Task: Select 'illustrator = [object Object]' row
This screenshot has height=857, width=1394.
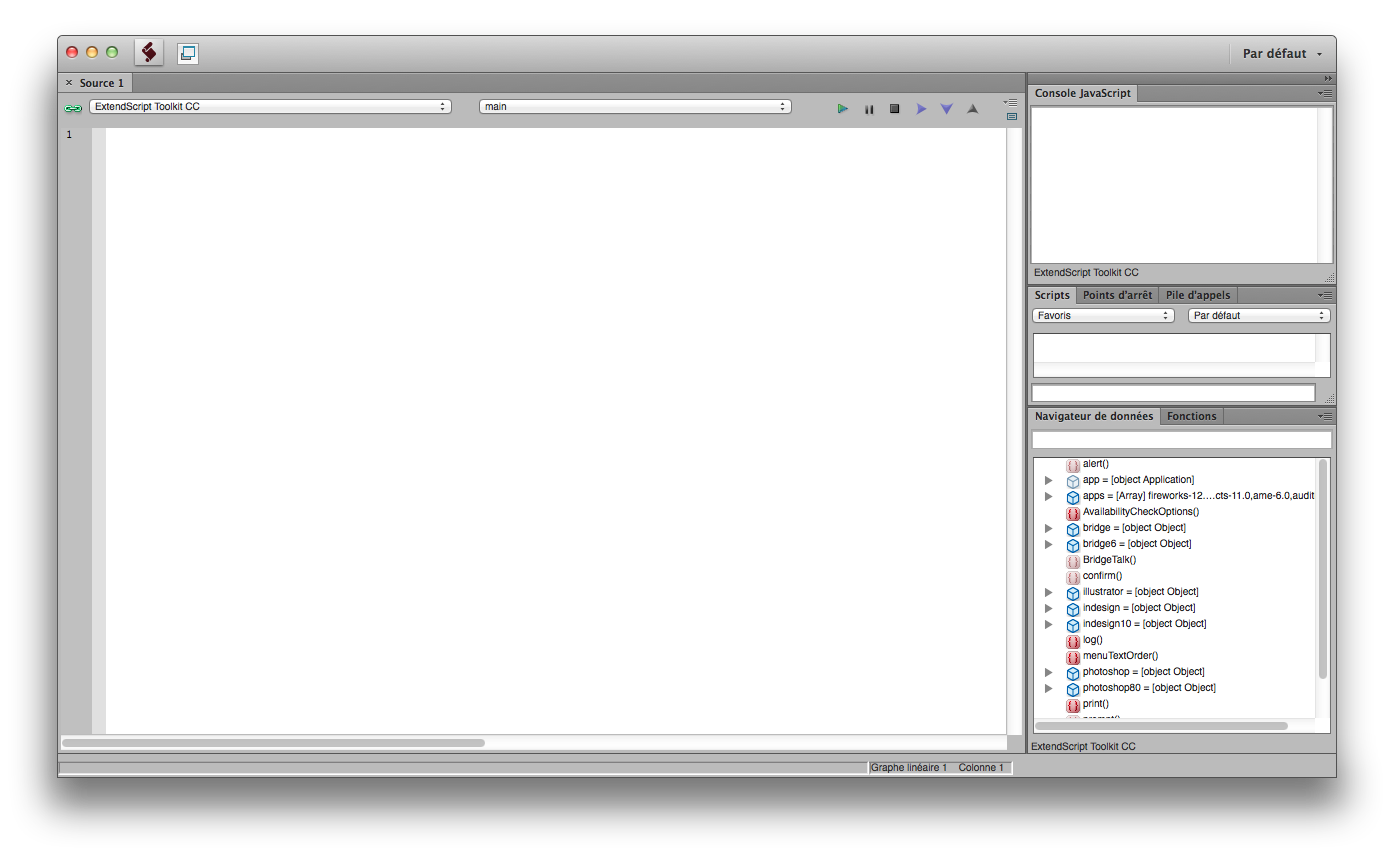Action: tap(1140, 592)
